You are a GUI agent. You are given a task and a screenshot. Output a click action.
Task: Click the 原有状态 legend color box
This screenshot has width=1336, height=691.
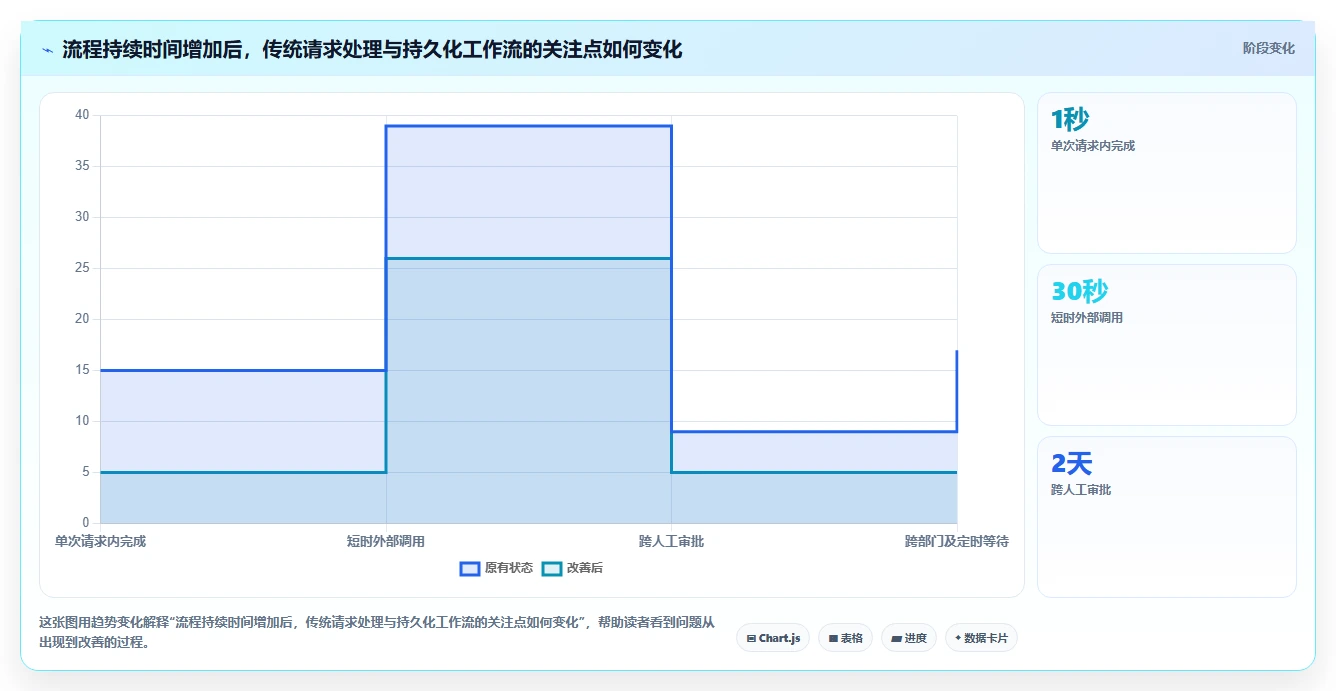[x=470, y=568]
